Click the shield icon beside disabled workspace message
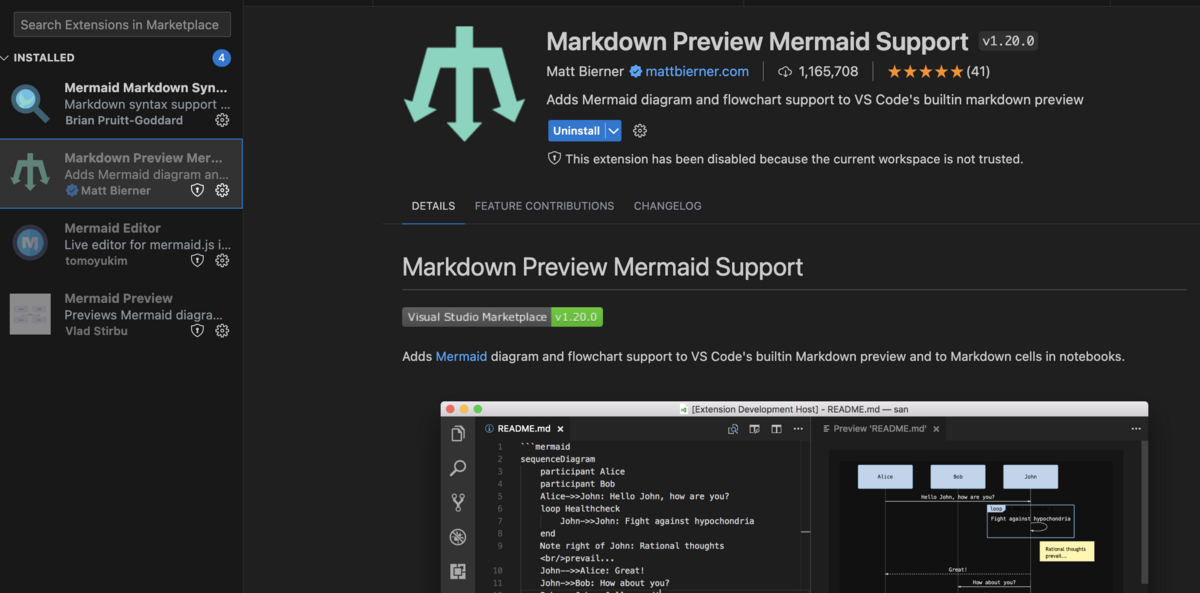1200x593 pixels. (x=554, y=158)
